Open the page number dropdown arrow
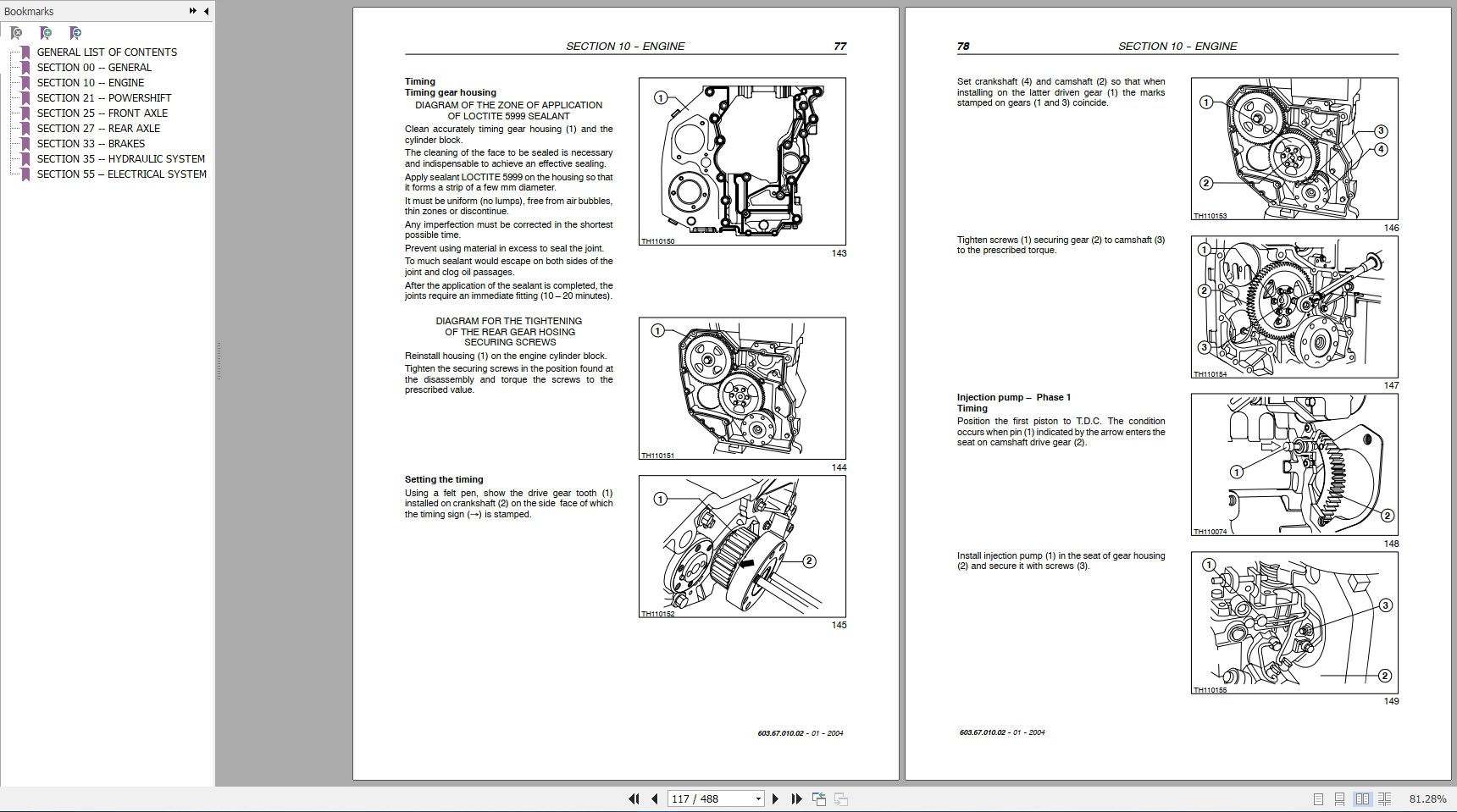1457x812 pixels. (x=758, y=798)
